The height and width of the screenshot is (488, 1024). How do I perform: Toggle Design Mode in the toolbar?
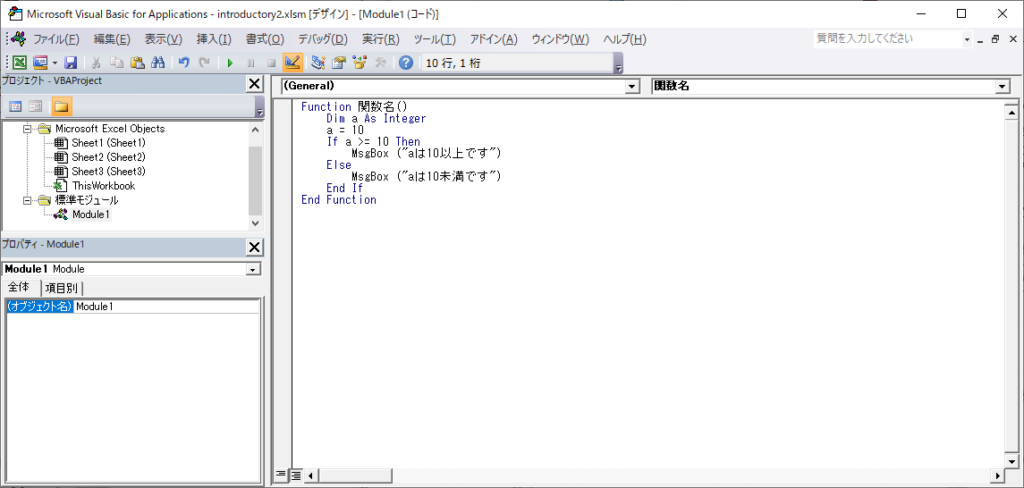tap(292, 62)
